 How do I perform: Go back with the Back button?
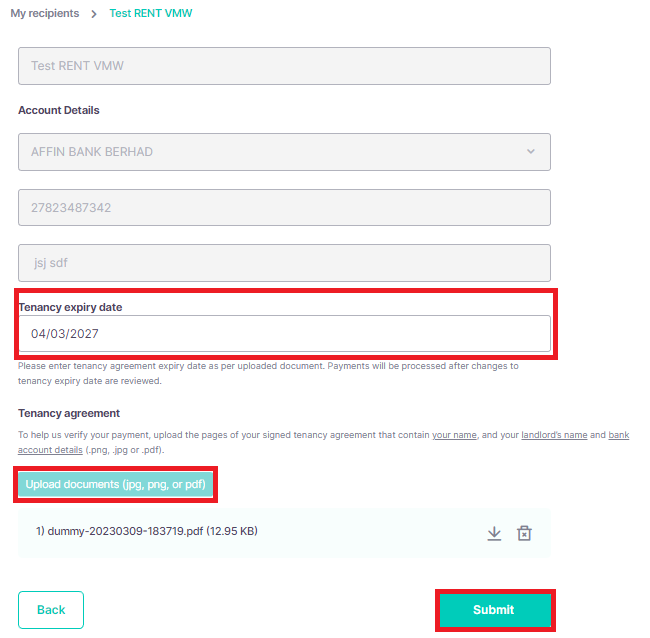point(51,610)
